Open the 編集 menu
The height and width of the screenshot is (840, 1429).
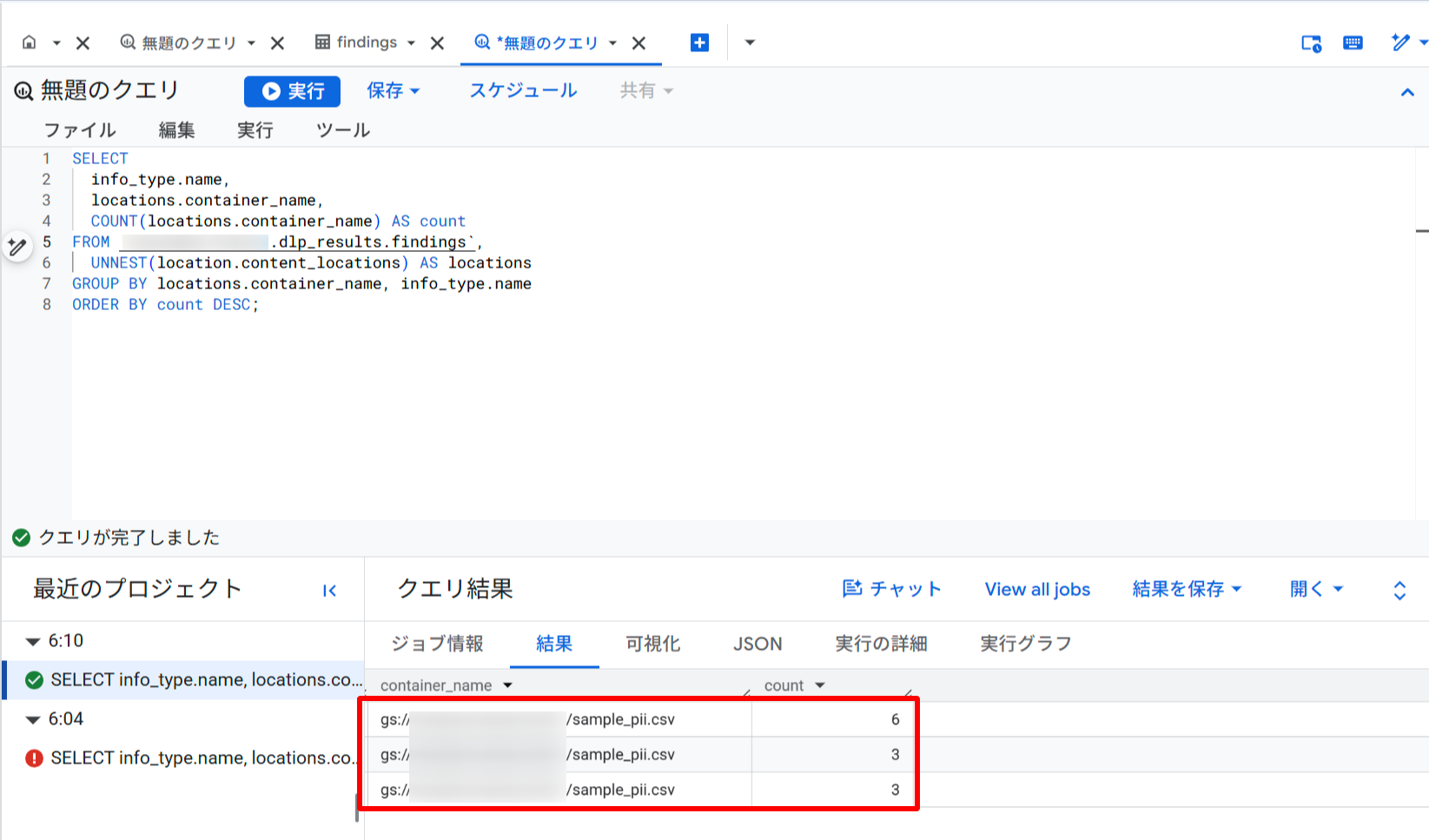[176, 130]
